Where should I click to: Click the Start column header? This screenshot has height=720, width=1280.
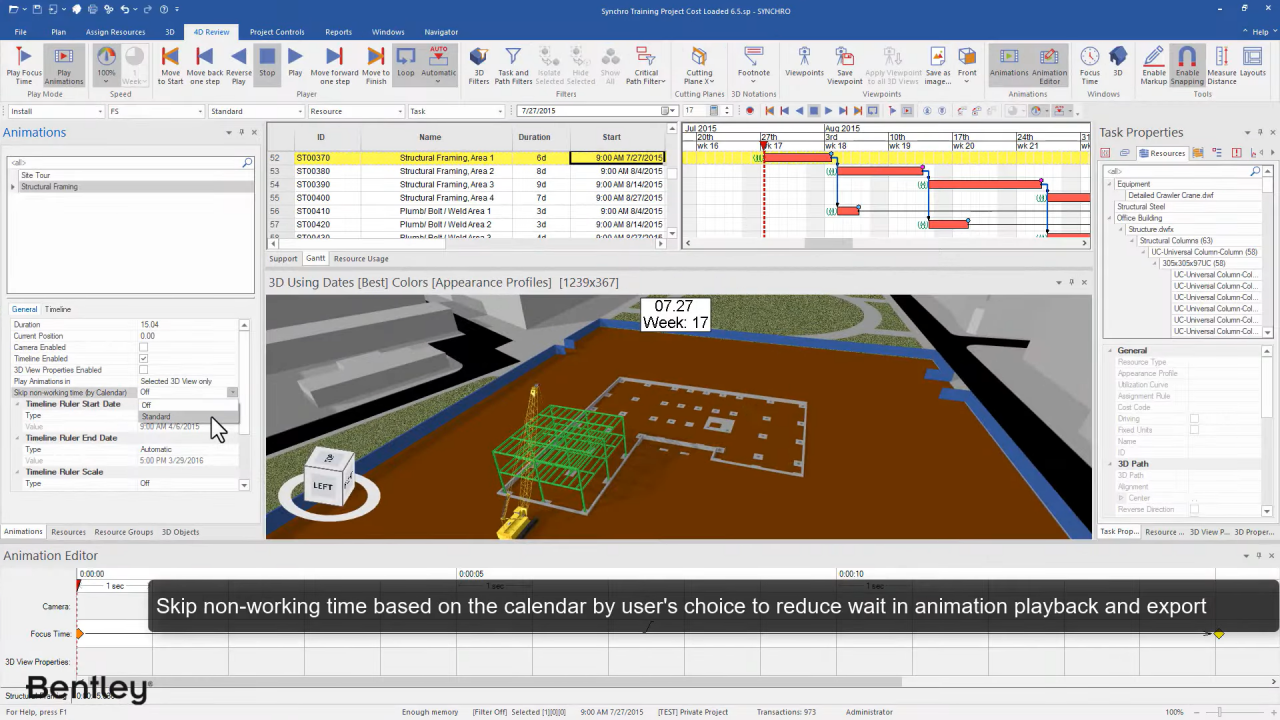[612, 137]
